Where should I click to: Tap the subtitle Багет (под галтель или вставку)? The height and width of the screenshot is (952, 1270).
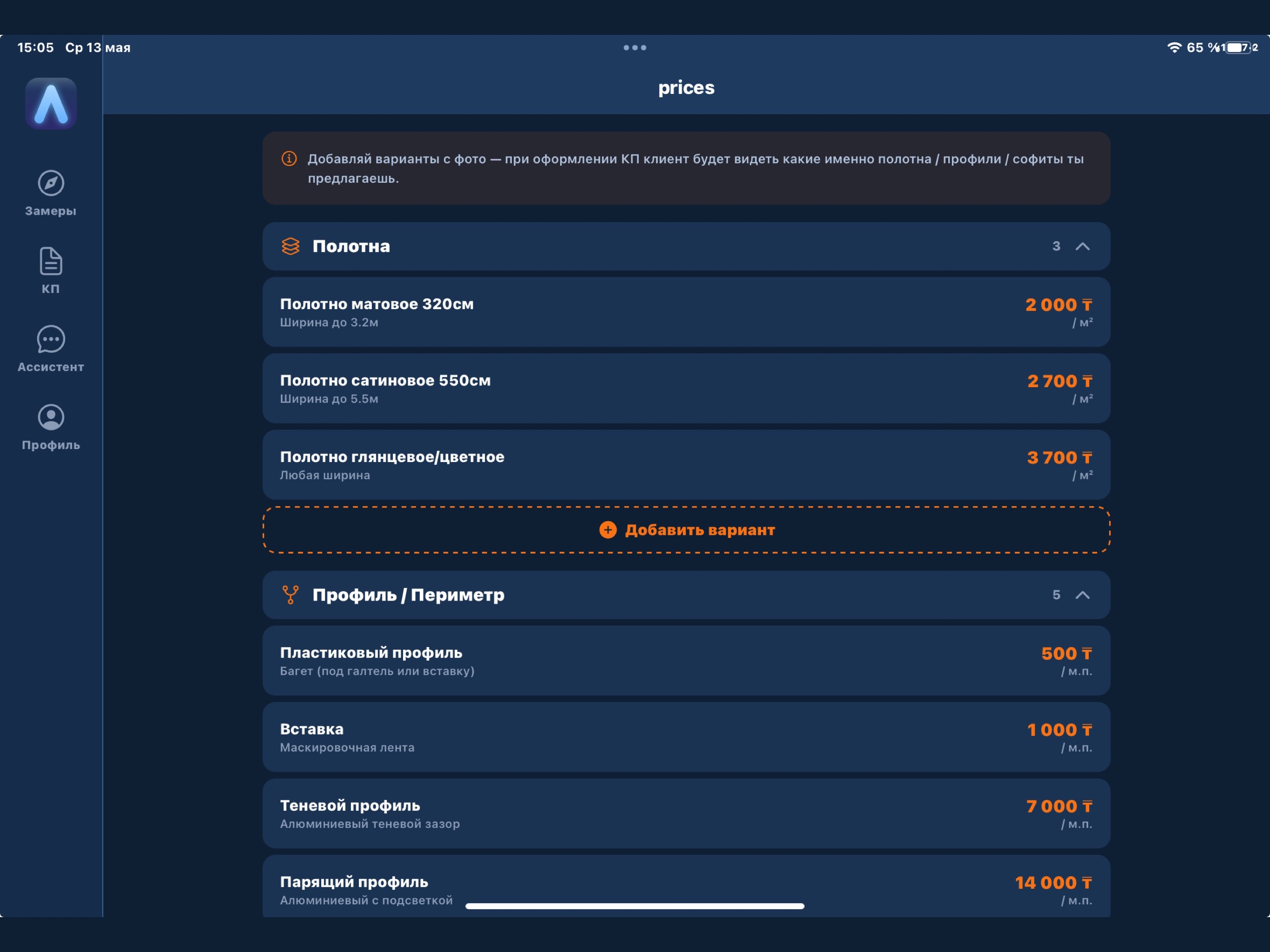(377, 671)
